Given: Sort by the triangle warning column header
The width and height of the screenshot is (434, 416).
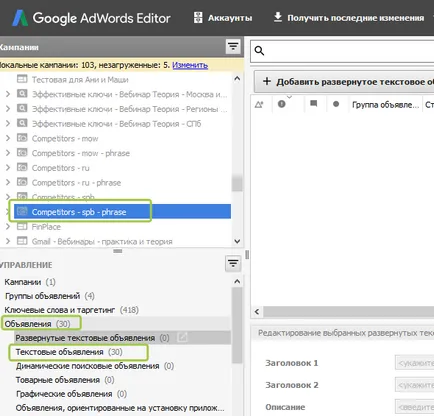Looking at the screenshot, I should (x=259, y=105).
